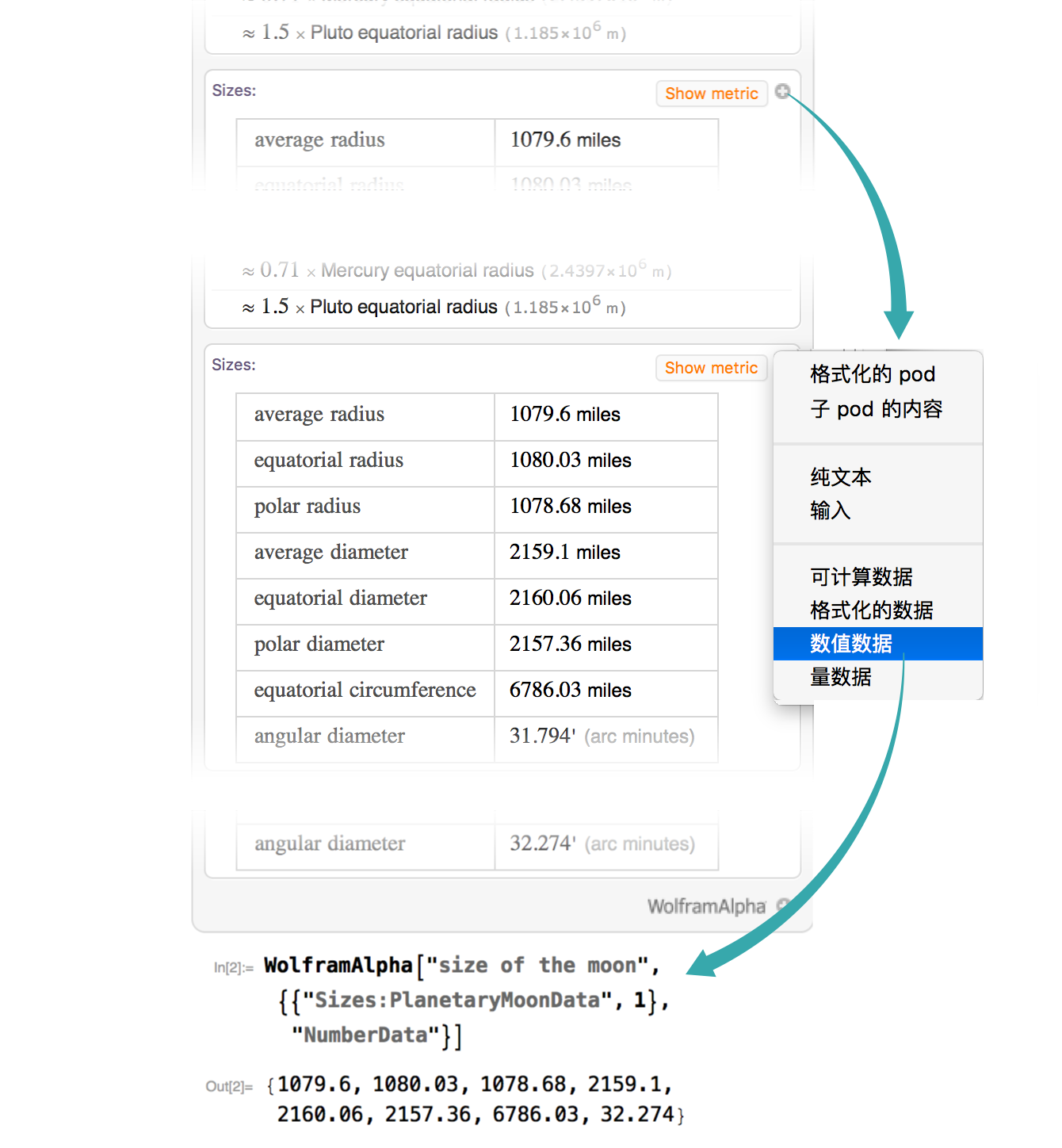Click the lower 'Sizes:' pod heading
The width and height of the screenshot is (1062, 1148).
coord(234,365)
